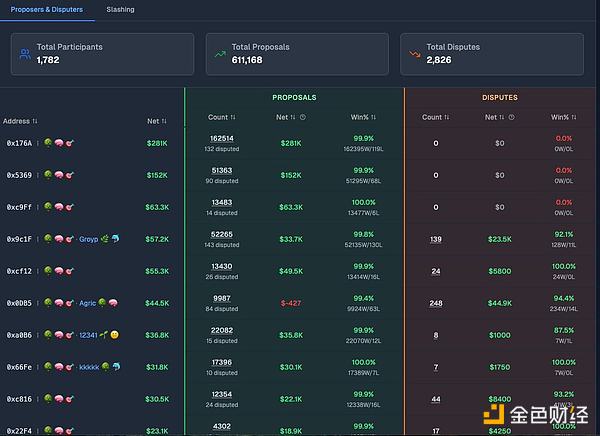Click the tree emoji next to 0x176A
This screenshot has height=436, width=600.
[x=47, y=143]
